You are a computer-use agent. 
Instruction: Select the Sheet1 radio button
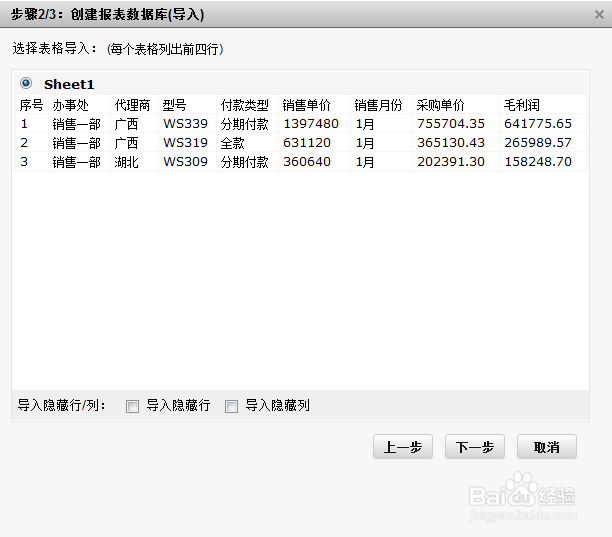[26, 83]
